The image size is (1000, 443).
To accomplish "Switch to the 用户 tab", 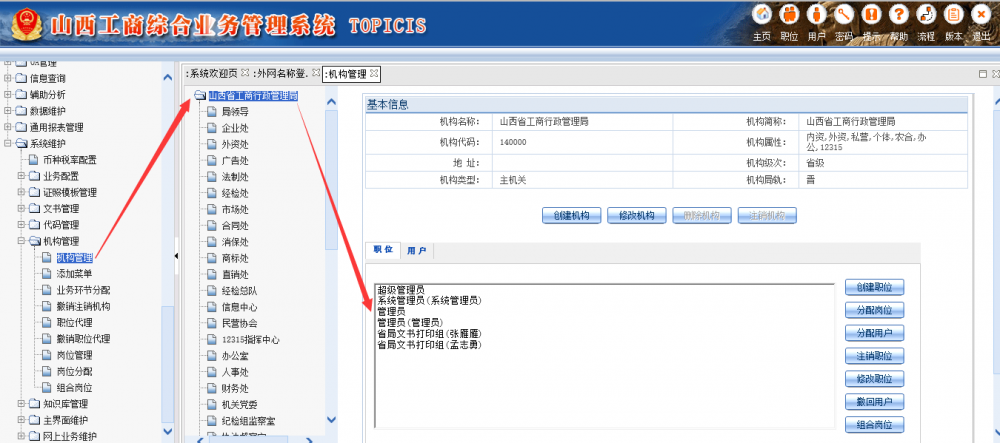I will pyautogui.click(x=417, y=251).
